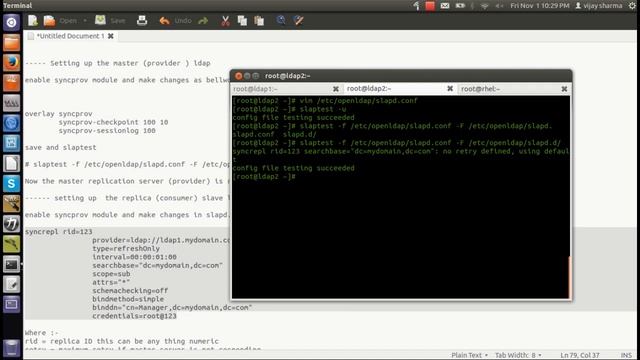Select the Untitled Document 1 tab
Image resolution: width=640 pixels, height=360 pixels.
(x=70, y=36)
